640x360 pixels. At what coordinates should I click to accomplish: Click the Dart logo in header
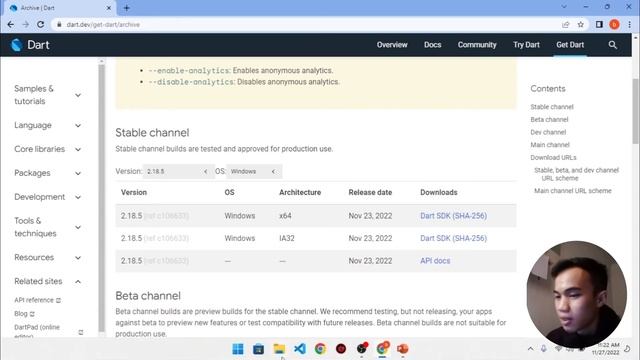(x=30, y=45)
